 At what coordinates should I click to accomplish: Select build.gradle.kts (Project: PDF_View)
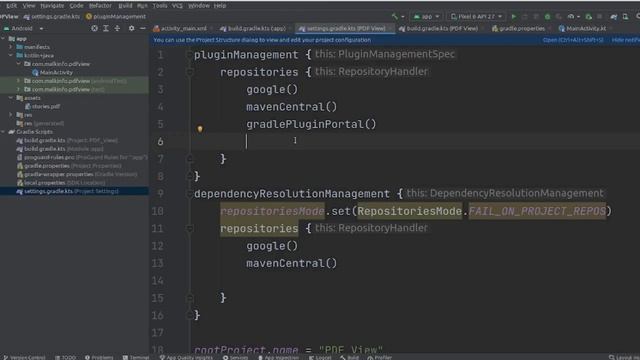pos(67,140)
